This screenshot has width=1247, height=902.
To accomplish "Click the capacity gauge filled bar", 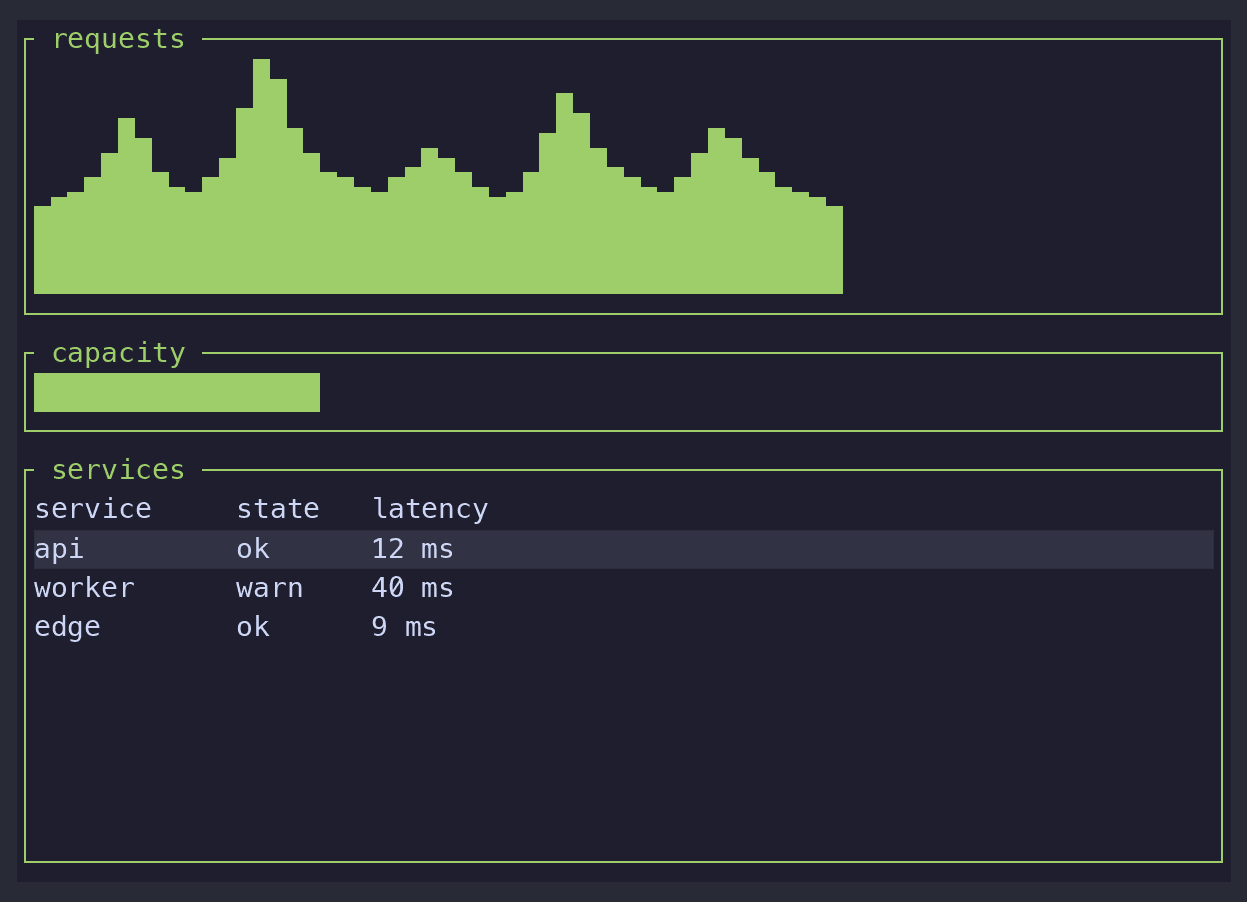I will (177, 392).
